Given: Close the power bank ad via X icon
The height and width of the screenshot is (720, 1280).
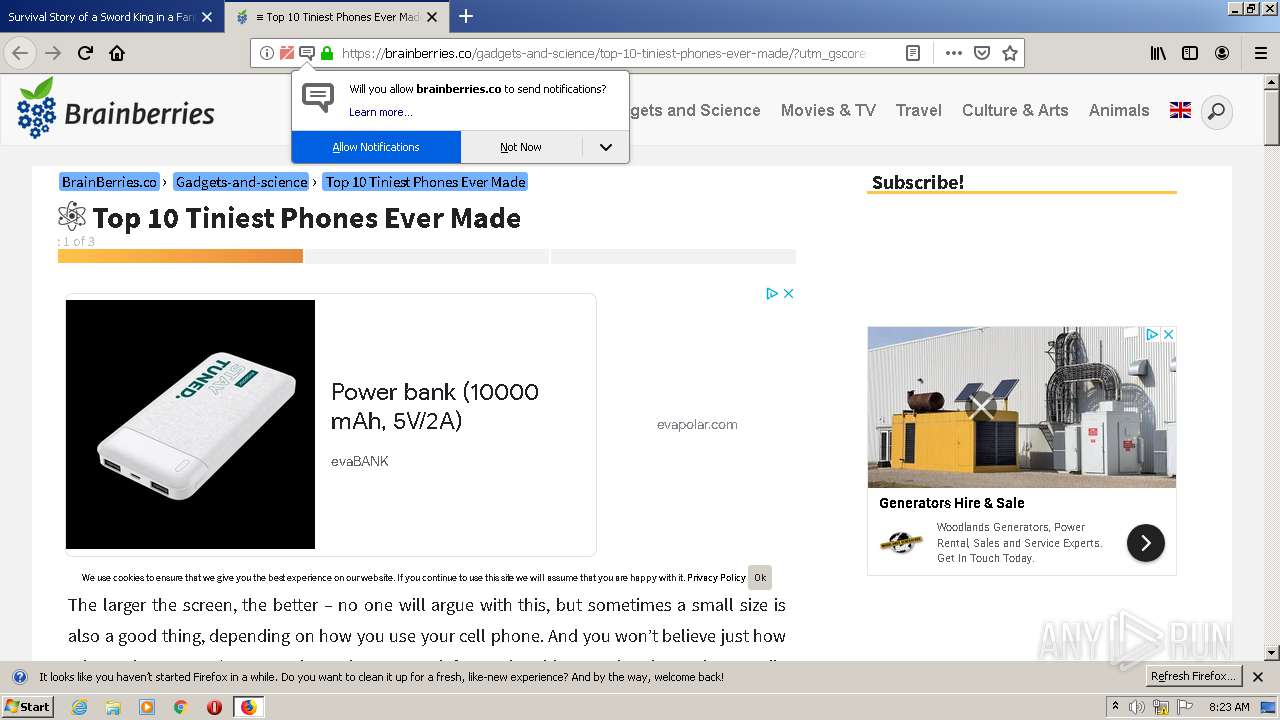Looking at the screenshot, I should [x=788, y=293].
